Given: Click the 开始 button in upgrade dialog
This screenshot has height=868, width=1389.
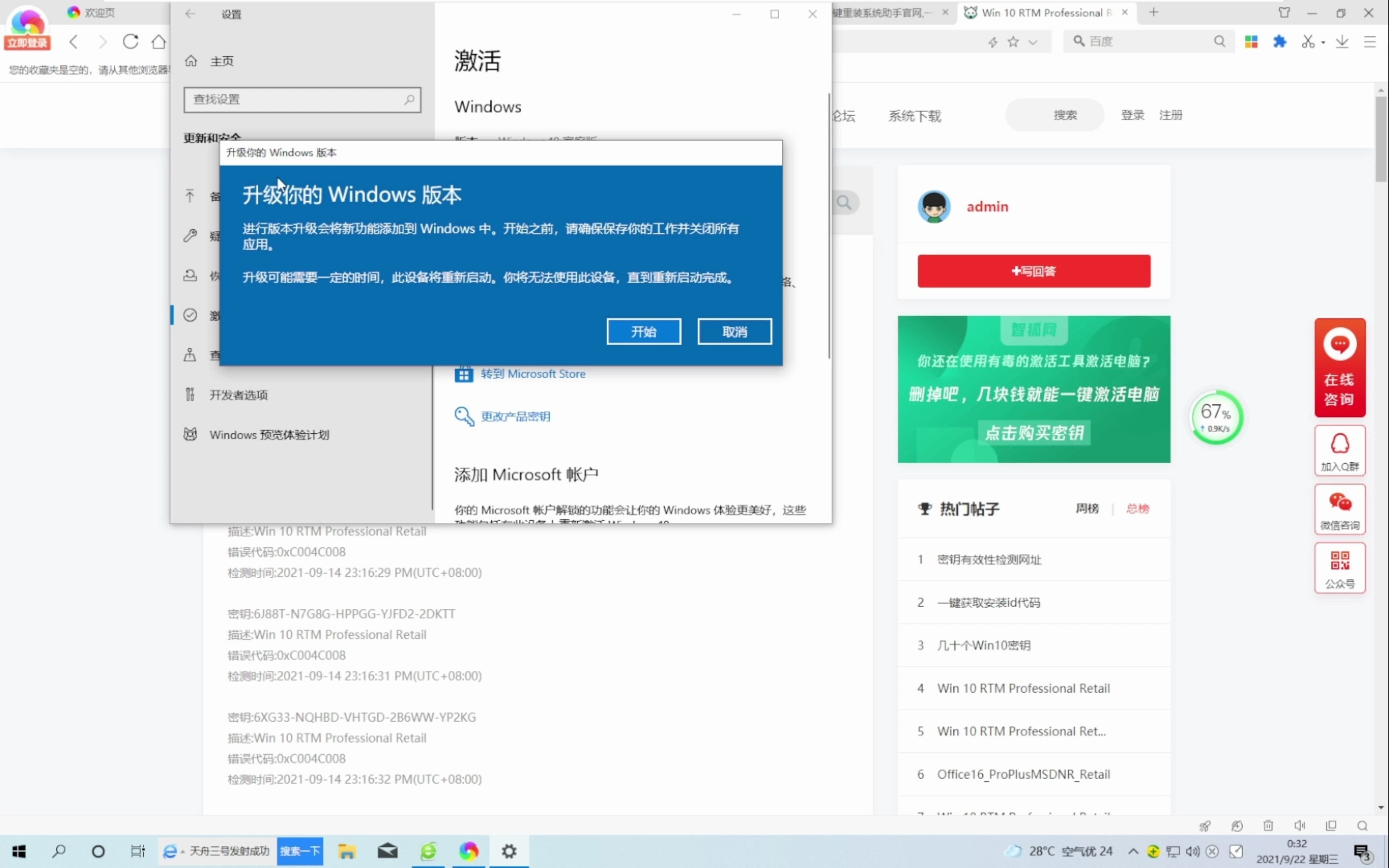Looking at the screenshot, I should 643,331.
